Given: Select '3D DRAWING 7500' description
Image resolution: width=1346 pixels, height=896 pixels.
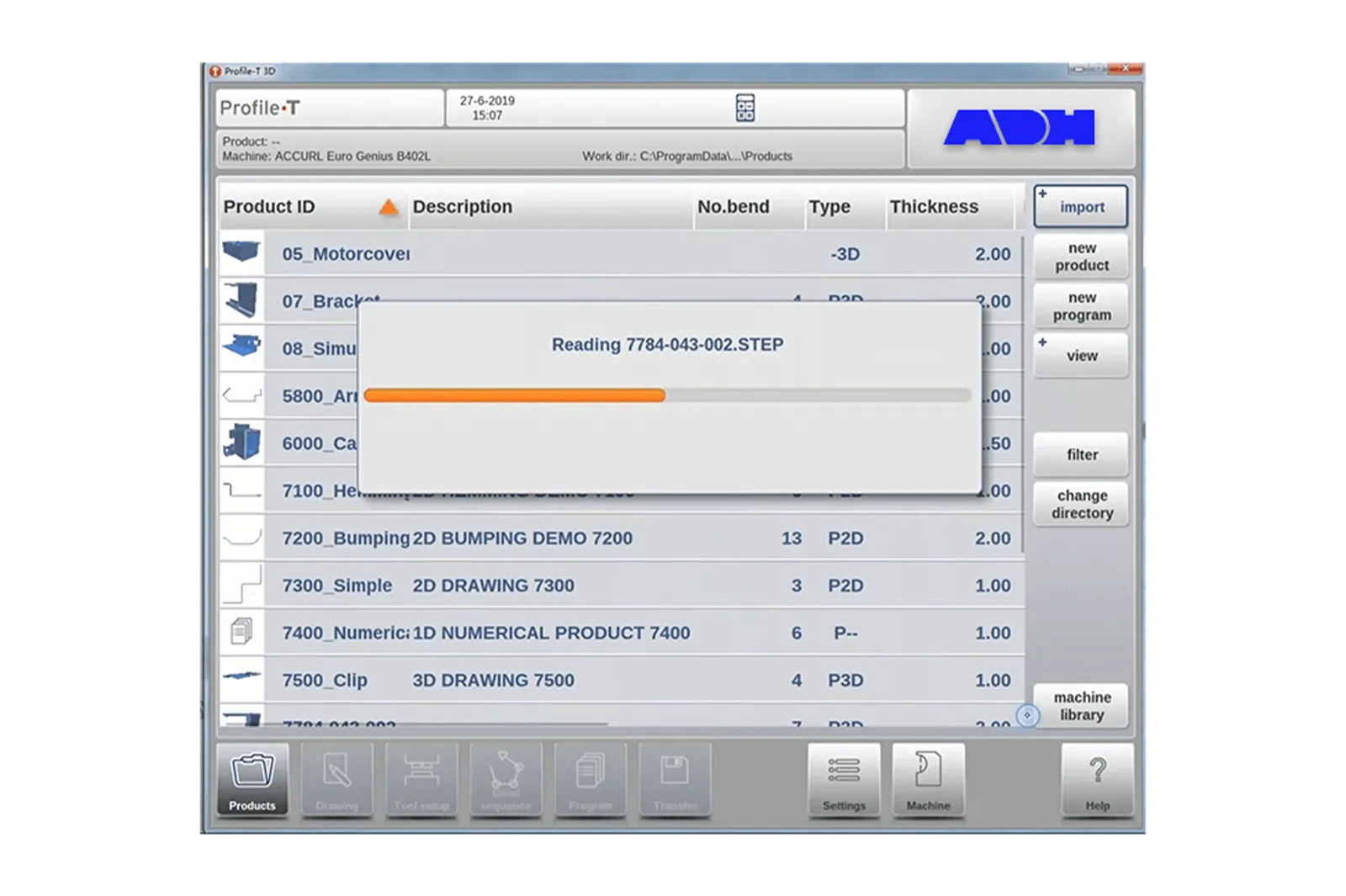Looking at the screenshot, I should pos(493,680).
